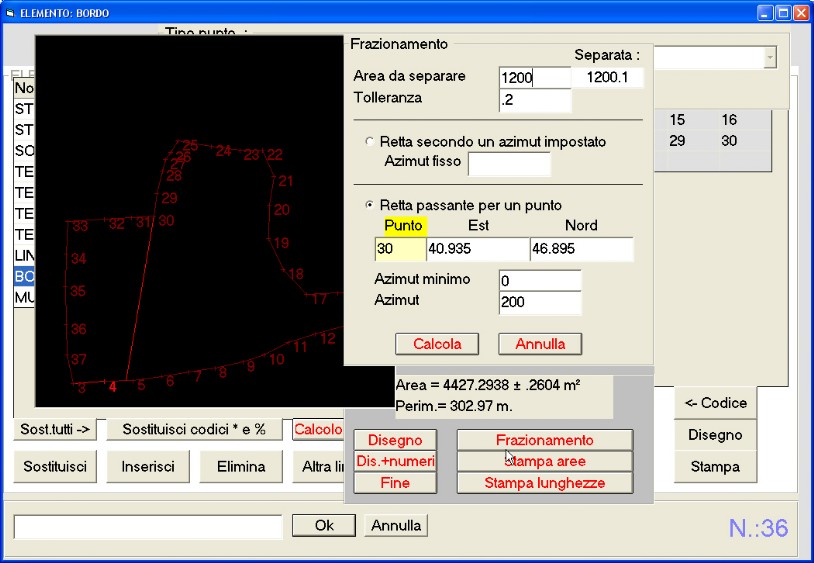Screen dimensions: 814x563
Task: Select the LIN list row
Action: pyautogui.click(x=24, y=255)
